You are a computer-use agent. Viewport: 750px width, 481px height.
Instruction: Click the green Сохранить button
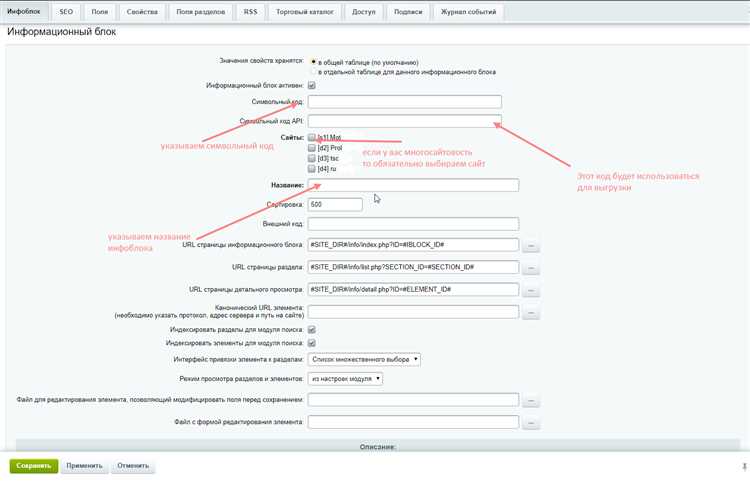click(x=34, y=466)
